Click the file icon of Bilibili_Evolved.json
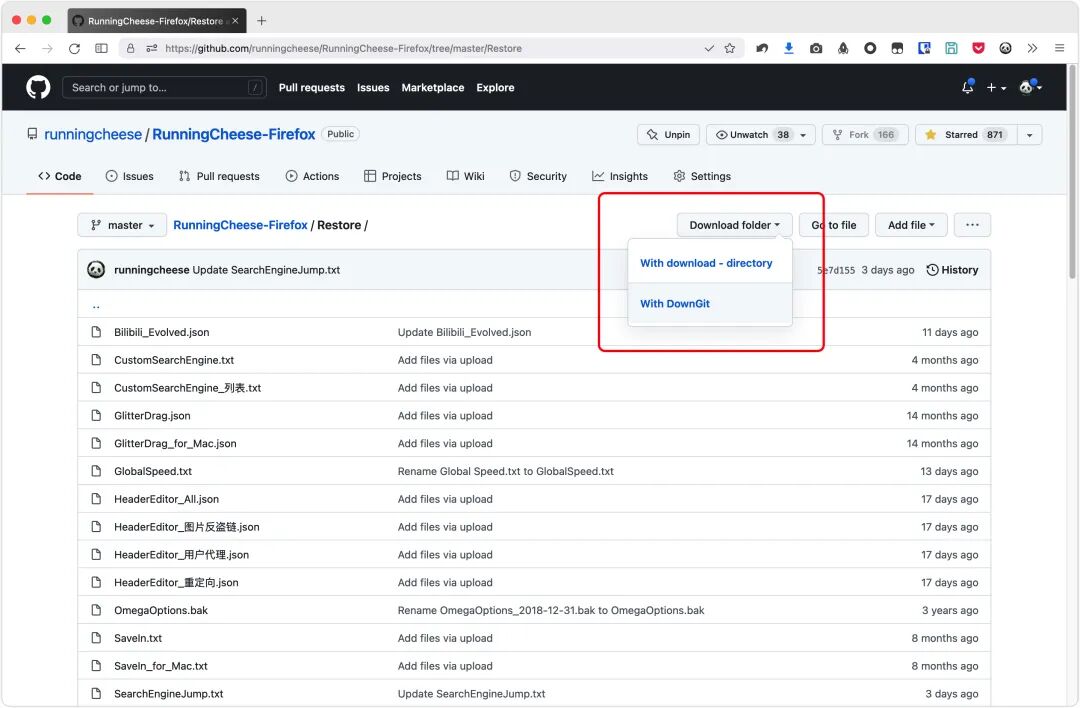Image resolution: width=1080 pixels, height=708 pixels. (96, 332)
